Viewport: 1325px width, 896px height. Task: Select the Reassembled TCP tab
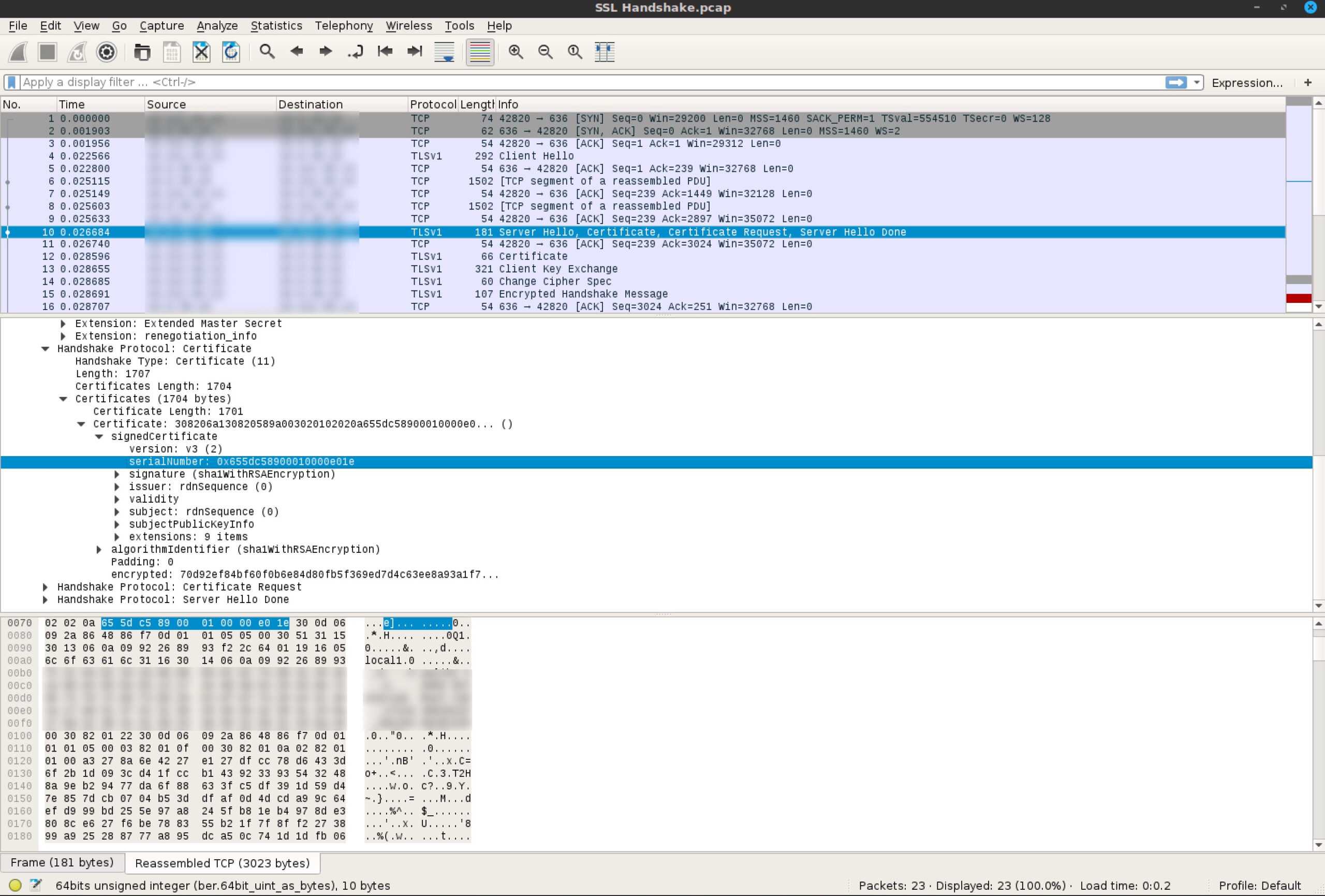click(220, 863)
